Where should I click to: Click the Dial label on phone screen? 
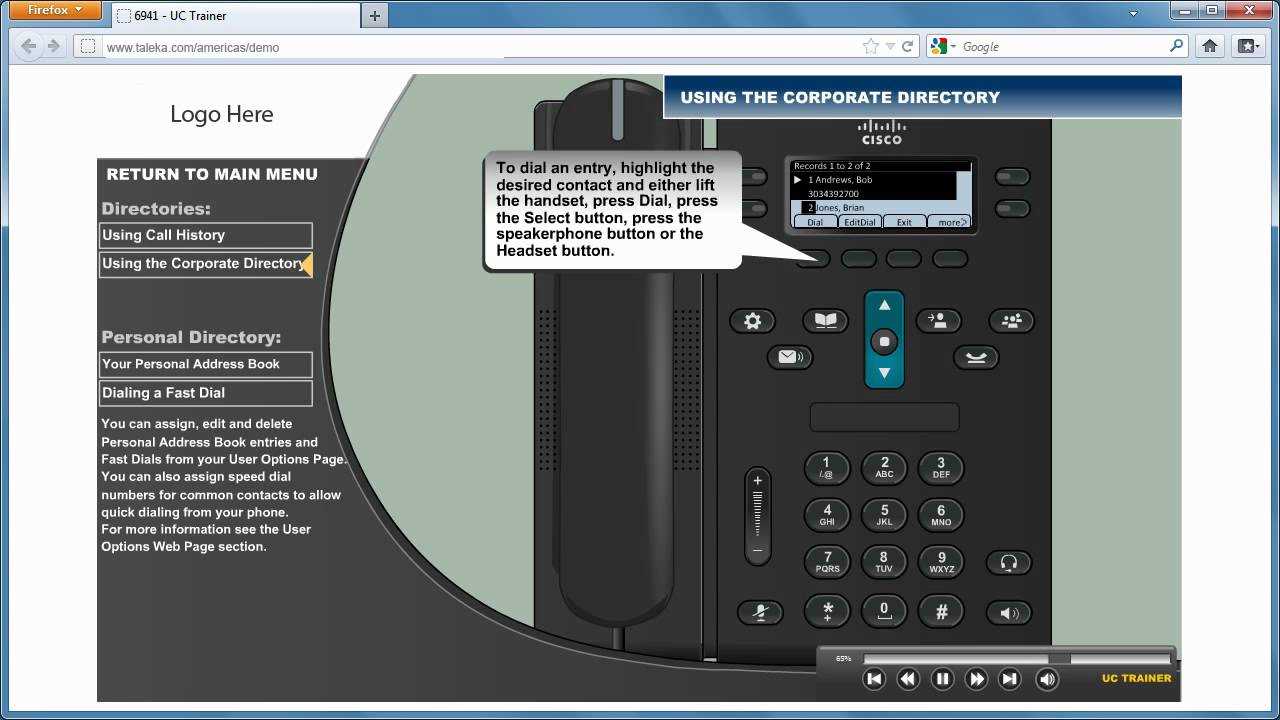pyautogui.click(x=814, y=222)
